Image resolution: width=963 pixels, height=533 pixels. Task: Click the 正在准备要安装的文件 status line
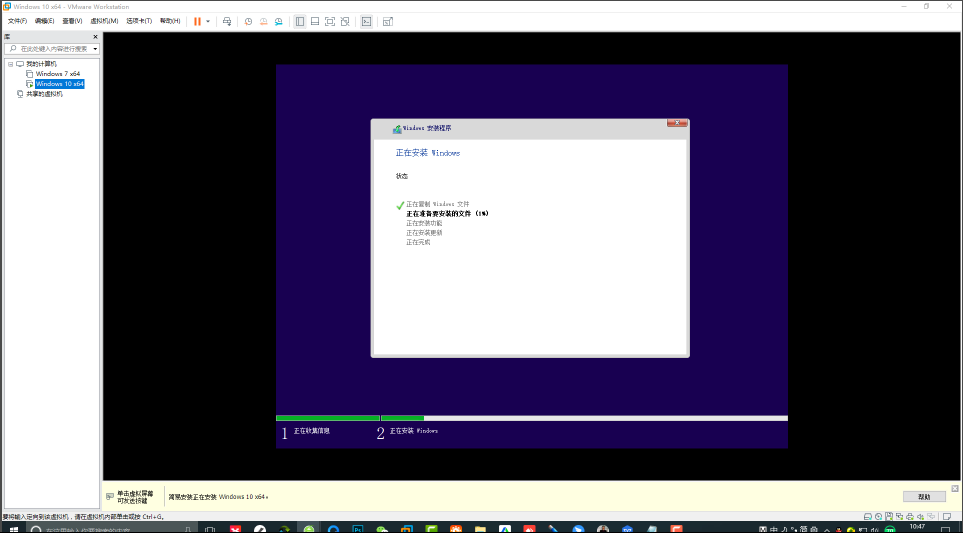pos(447,214)
